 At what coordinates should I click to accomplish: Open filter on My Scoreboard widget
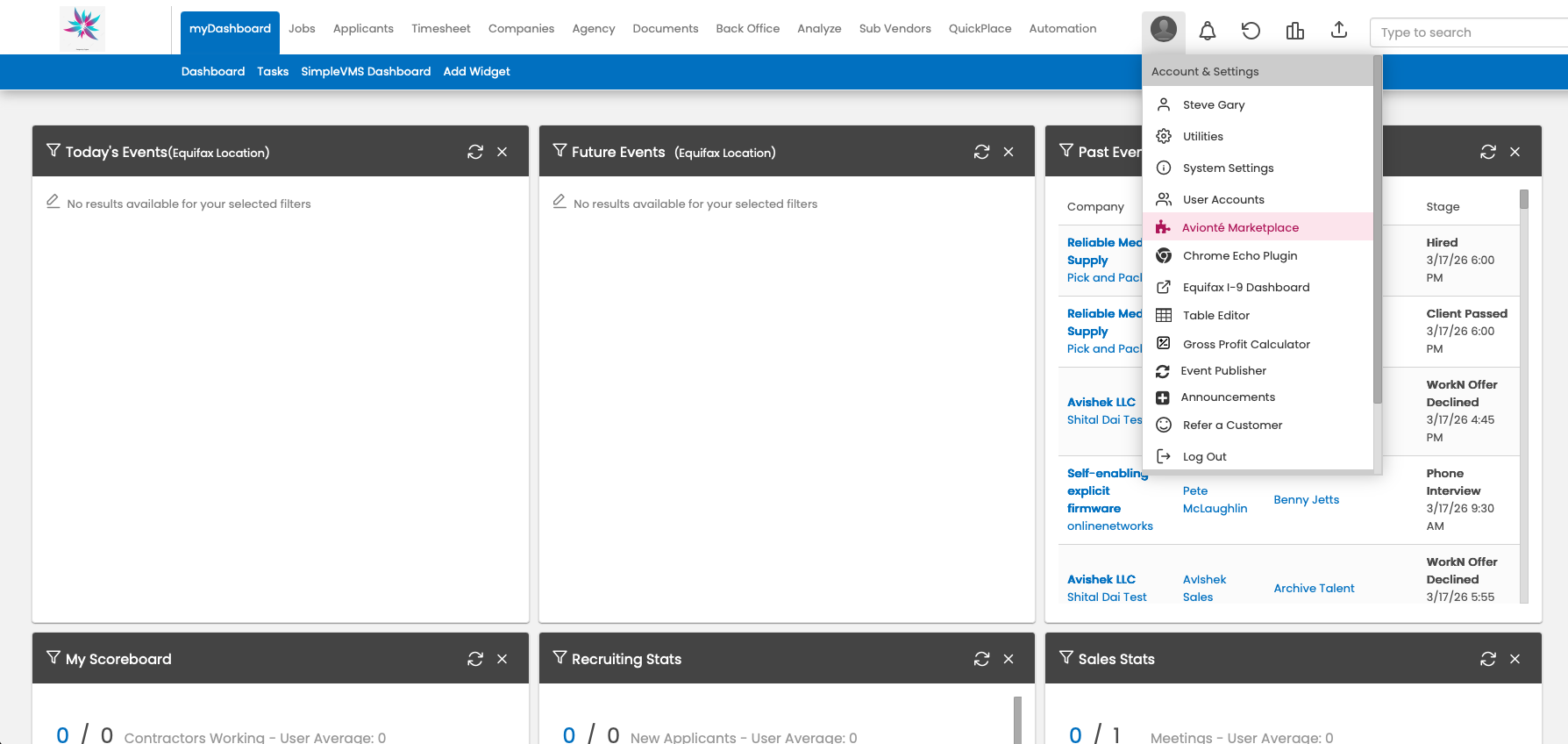pos(53,658)
